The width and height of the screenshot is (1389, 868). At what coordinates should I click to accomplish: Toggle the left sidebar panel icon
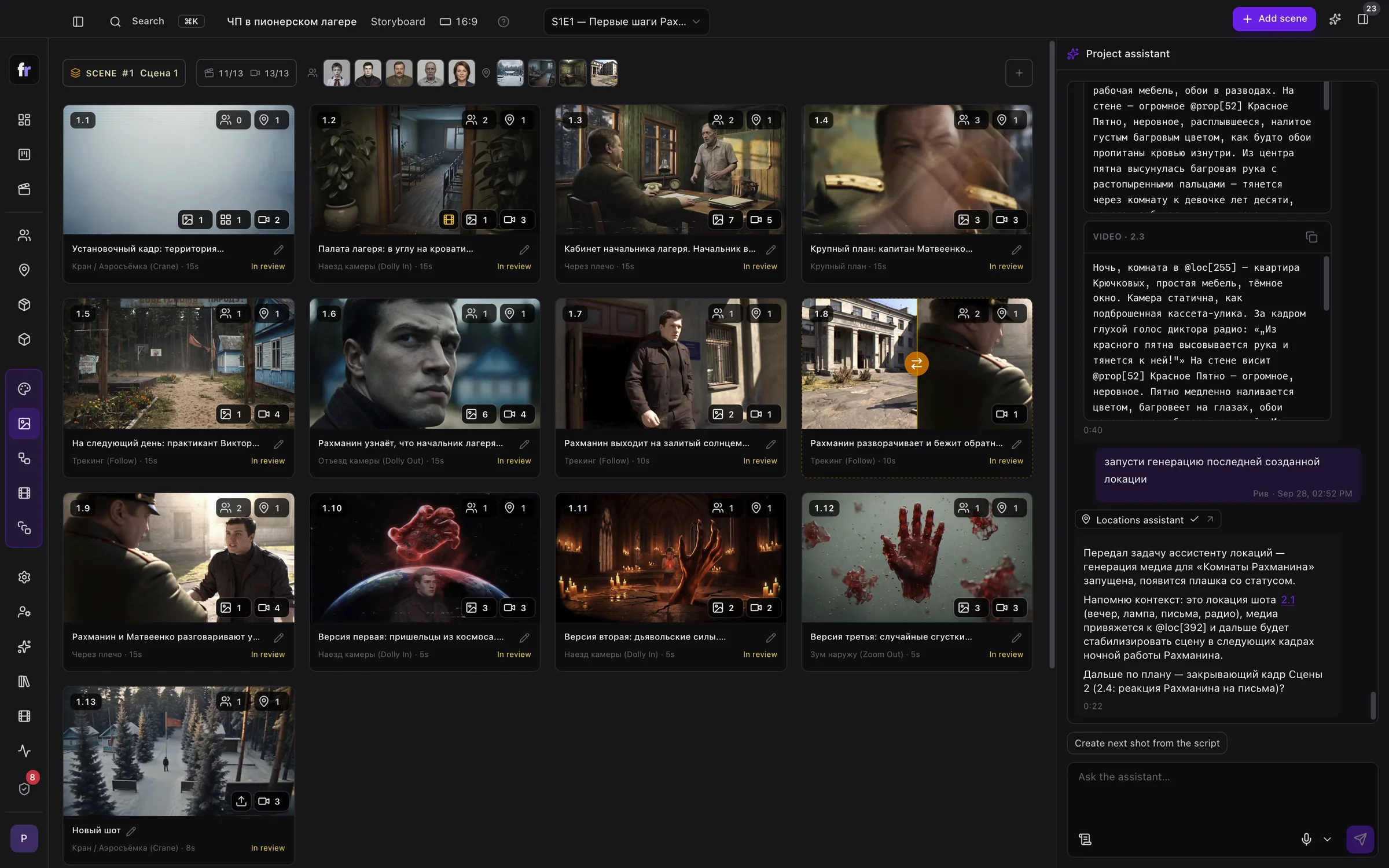click(78, 21)
